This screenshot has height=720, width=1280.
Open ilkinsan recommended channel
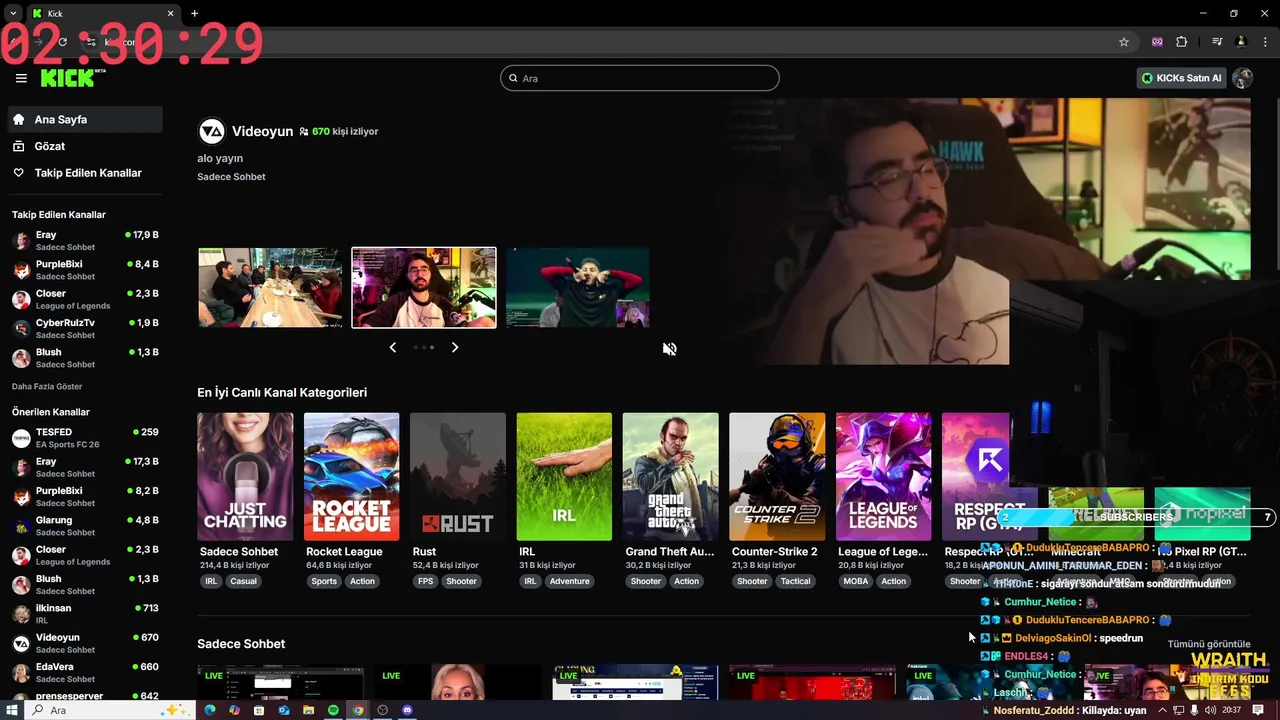(84, 614)
